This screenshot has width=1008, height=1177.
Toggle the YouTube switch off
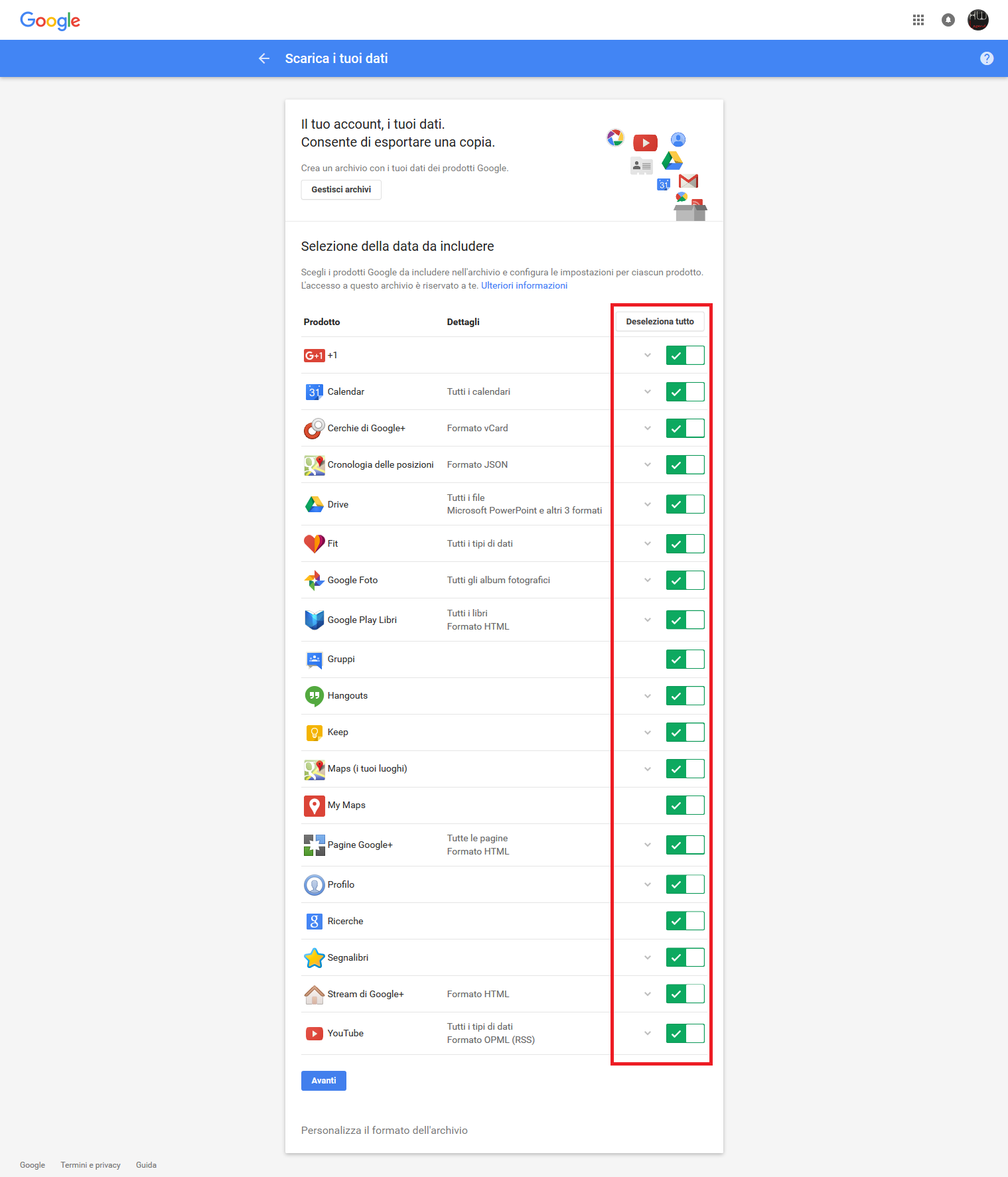[685, 1034]
